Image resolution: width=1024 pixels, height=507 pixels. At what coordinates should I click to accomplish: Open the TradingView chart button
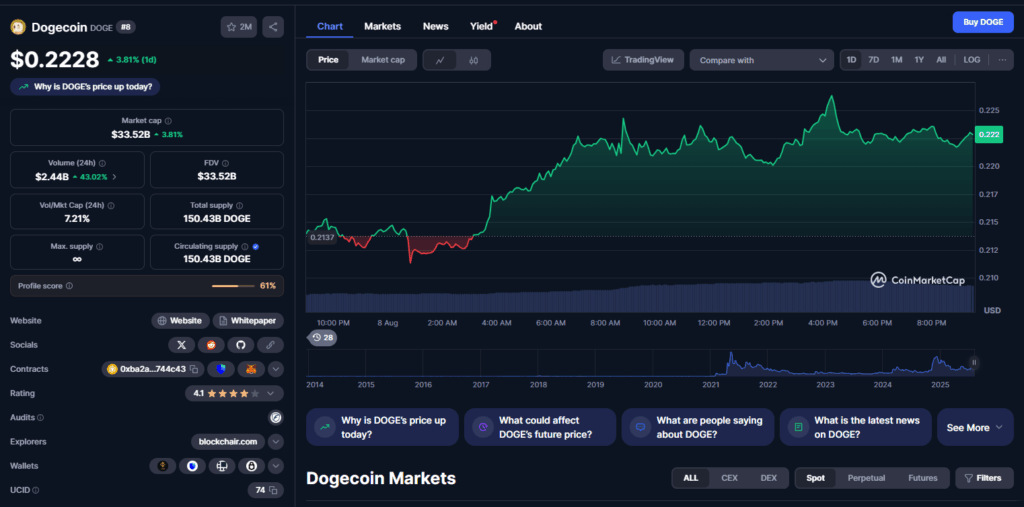tap(643, 59)
